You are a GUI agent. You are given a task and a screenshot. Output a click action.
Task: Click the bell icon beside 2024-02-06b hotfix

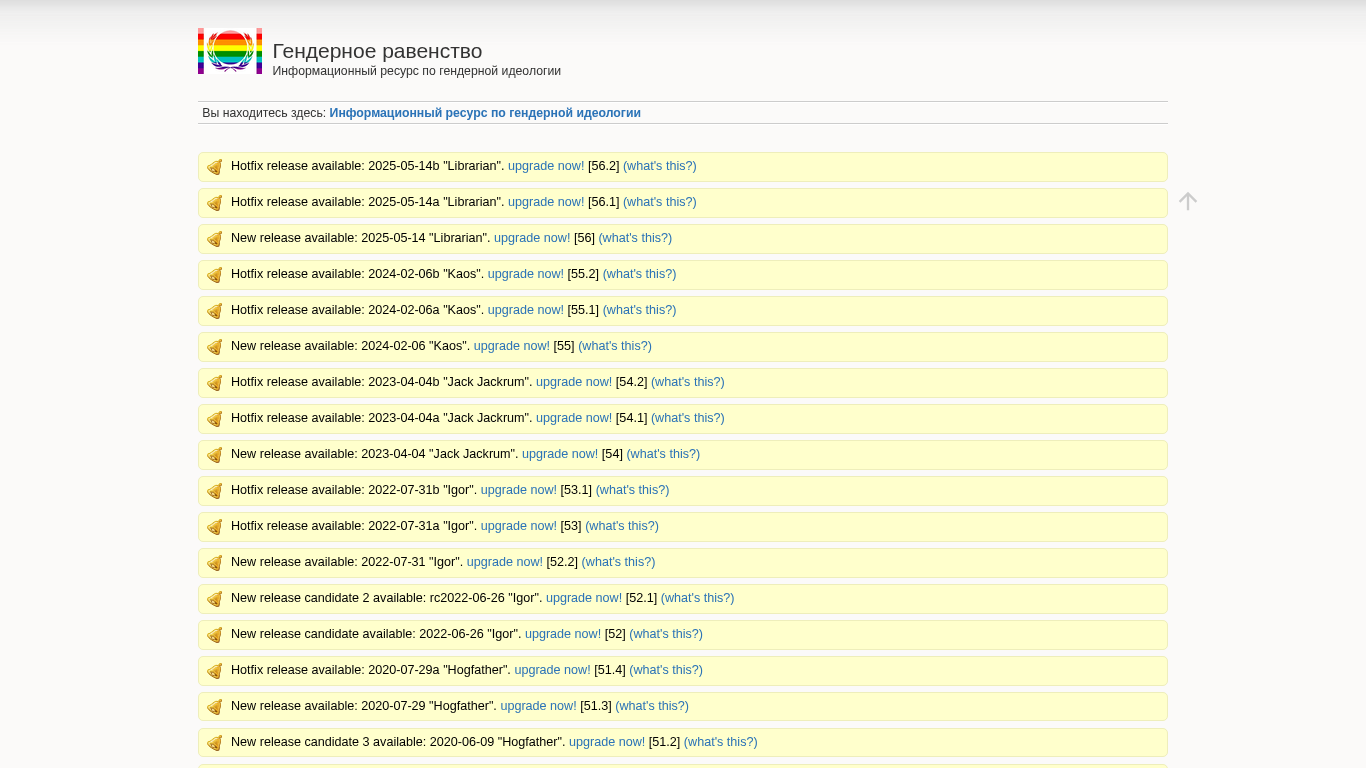point(215,275)
